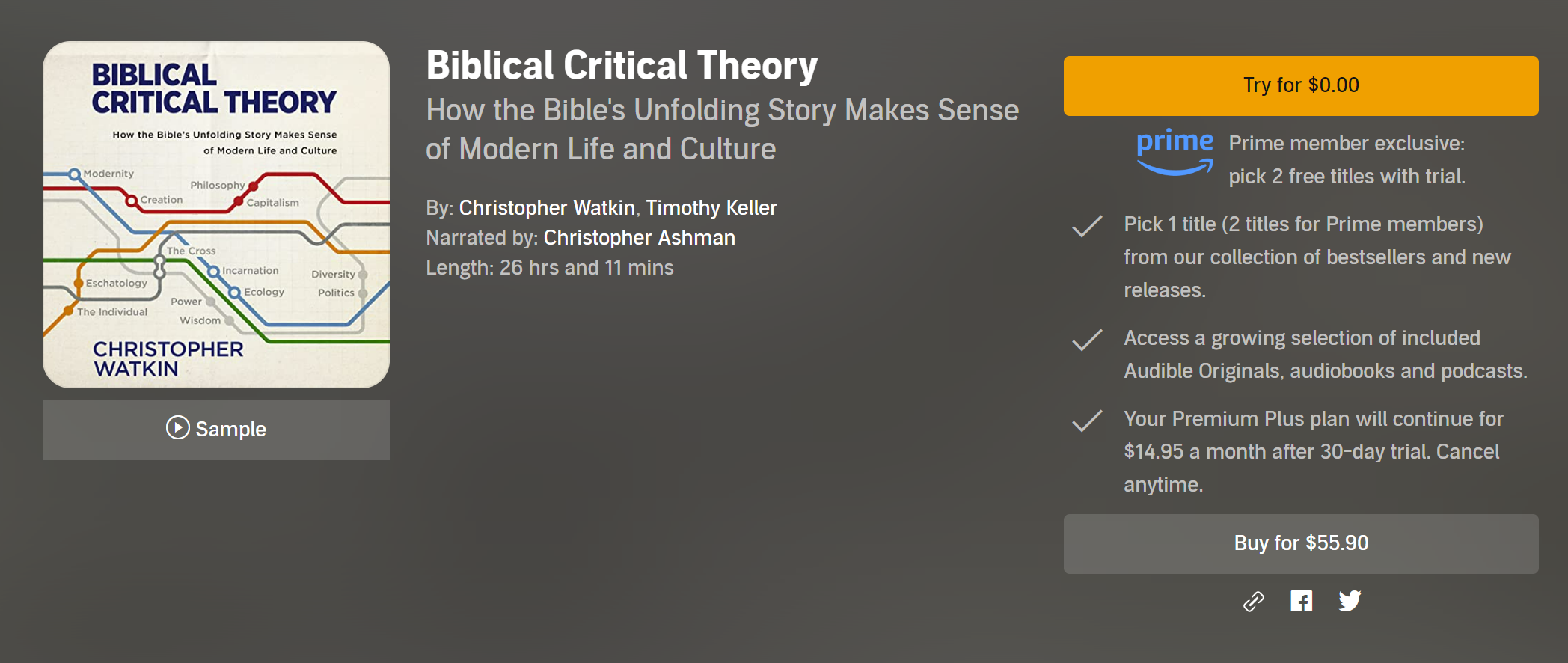Click the checkmark beside Access a growing selection
Image resolution: width=1568 pixels, height=663 pixels.
click(1087, 339)
